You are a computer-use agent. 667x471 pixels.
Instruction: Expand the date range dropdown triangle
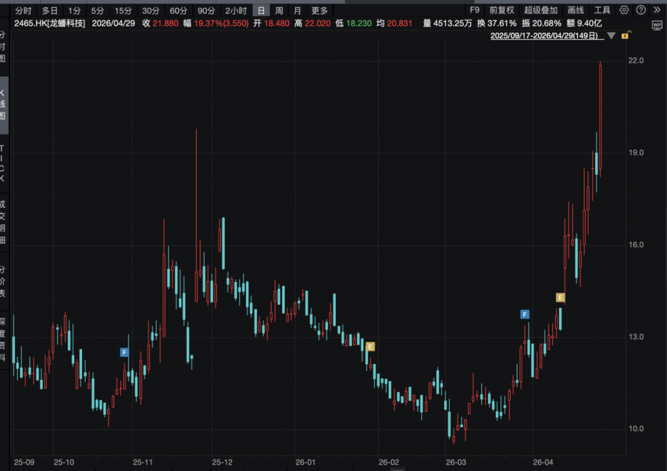(x=611, y=35)
